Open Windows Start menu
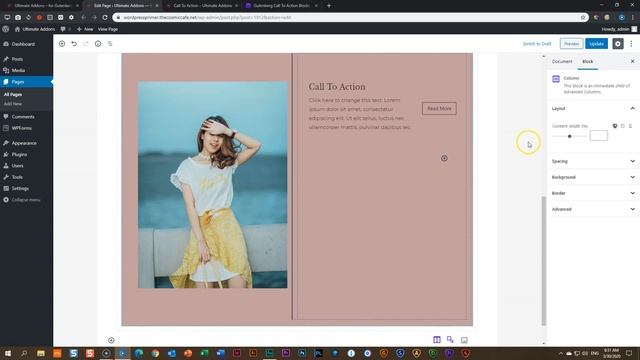 tap(8, 353)
